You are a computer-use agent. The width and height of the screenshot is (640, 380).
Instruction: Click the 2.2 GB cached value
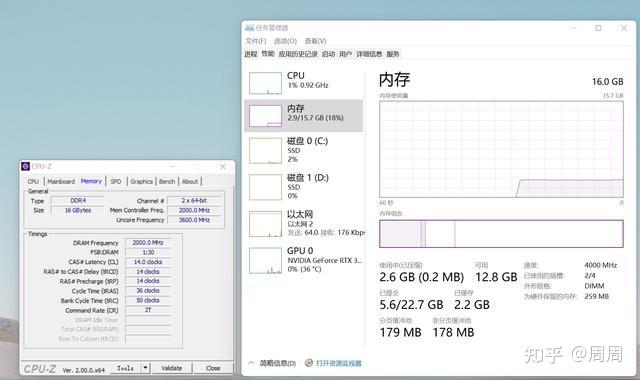(472, 305)
